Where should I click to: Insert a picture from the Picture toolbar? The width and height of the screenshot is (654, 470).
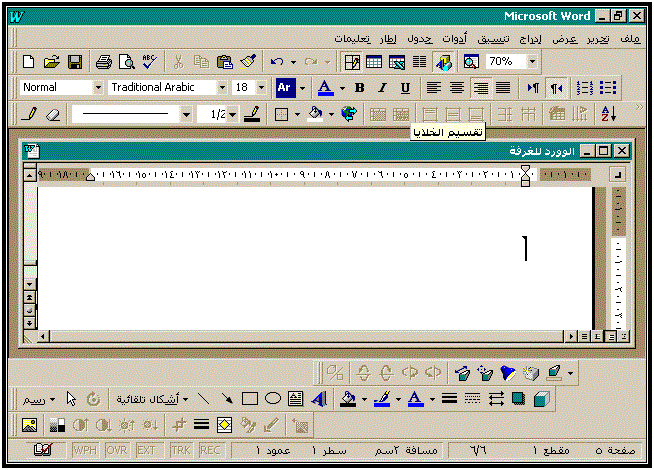pos(29,425)
